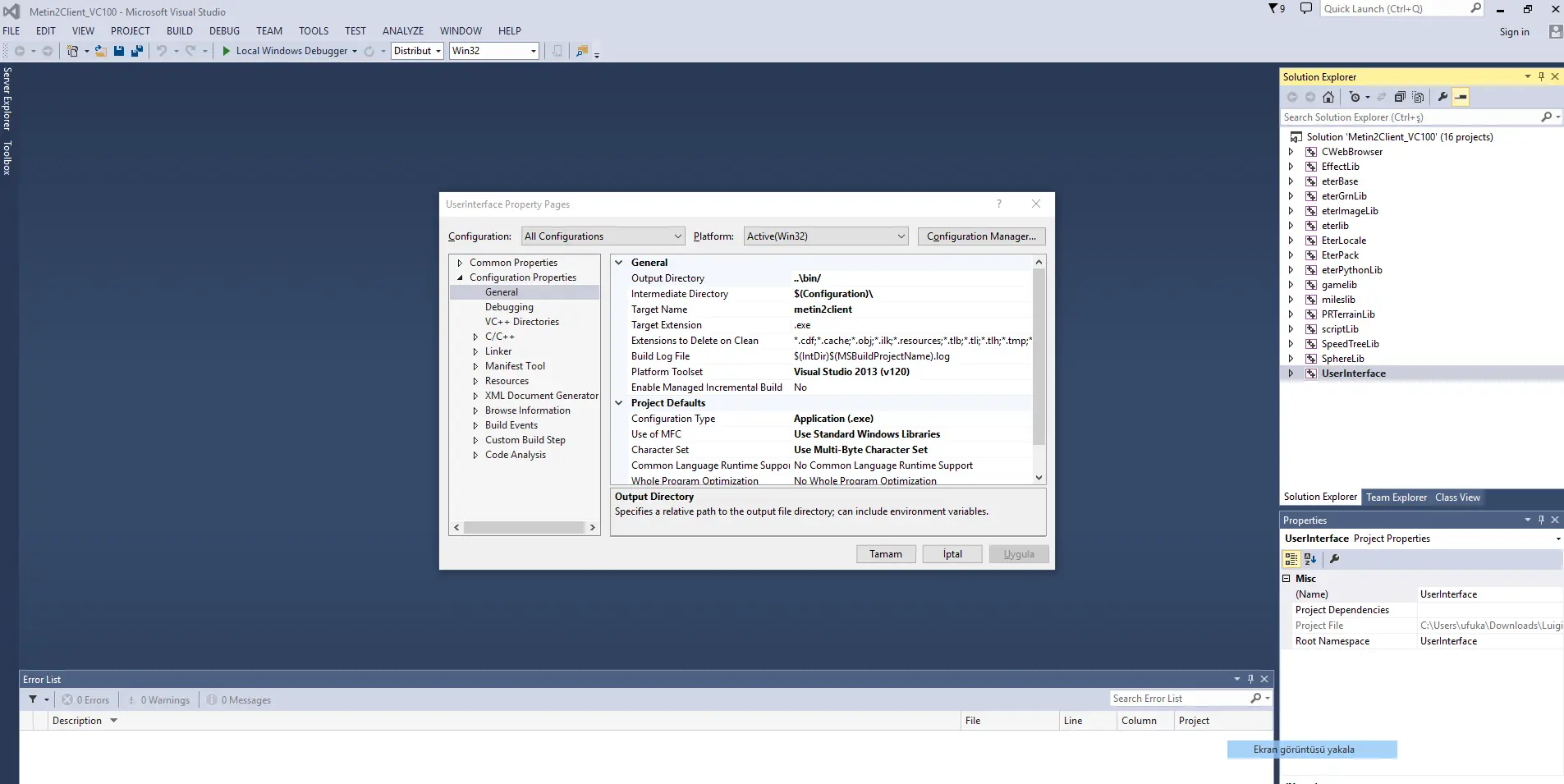1564x784 pixels.
Task: Collapse the Misc category in Properties panel
Action: (1287, 579)
